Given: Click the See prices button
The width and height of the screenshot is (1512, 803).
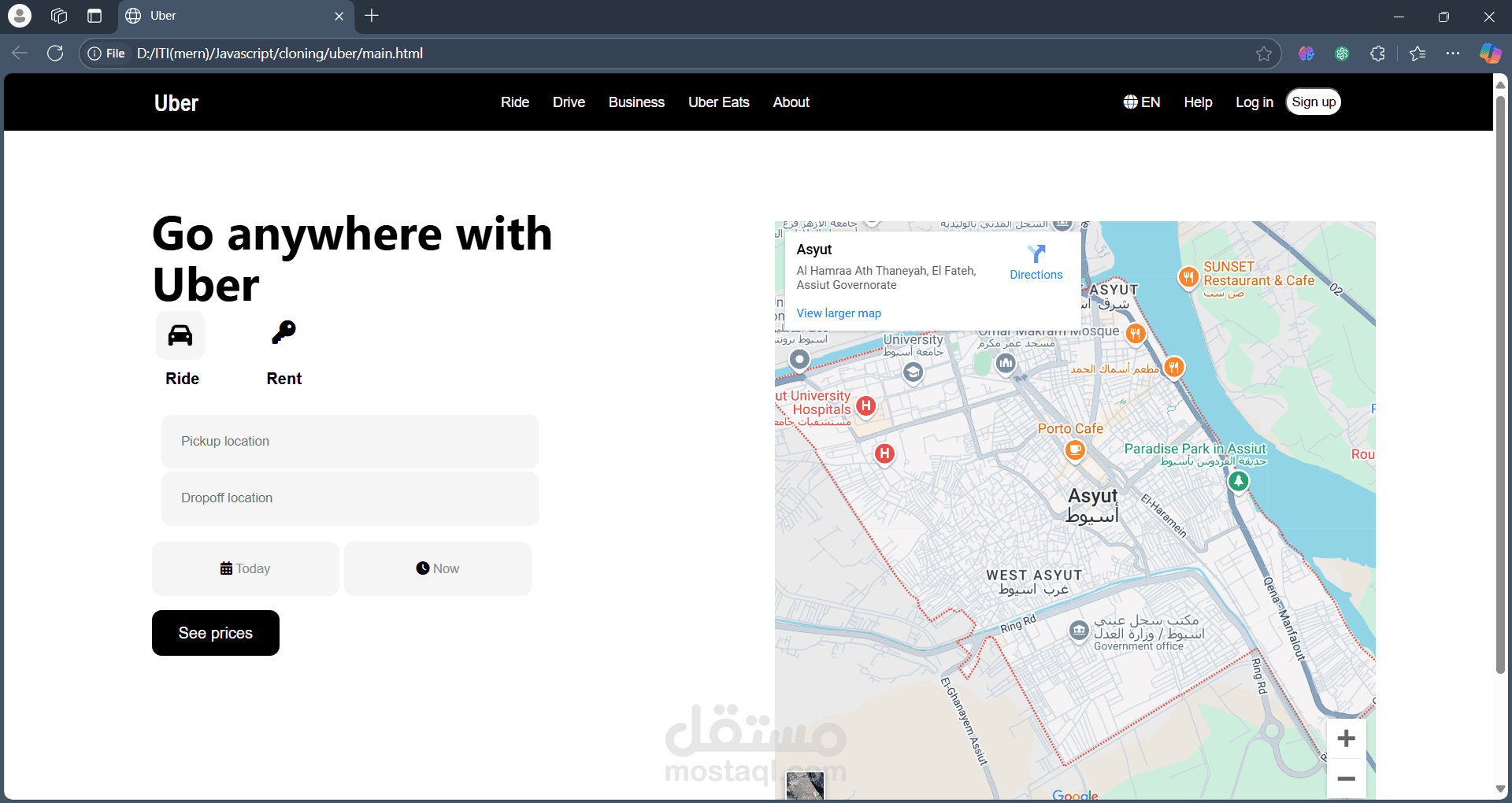Looking at the screenshot, I should (215, 632).
